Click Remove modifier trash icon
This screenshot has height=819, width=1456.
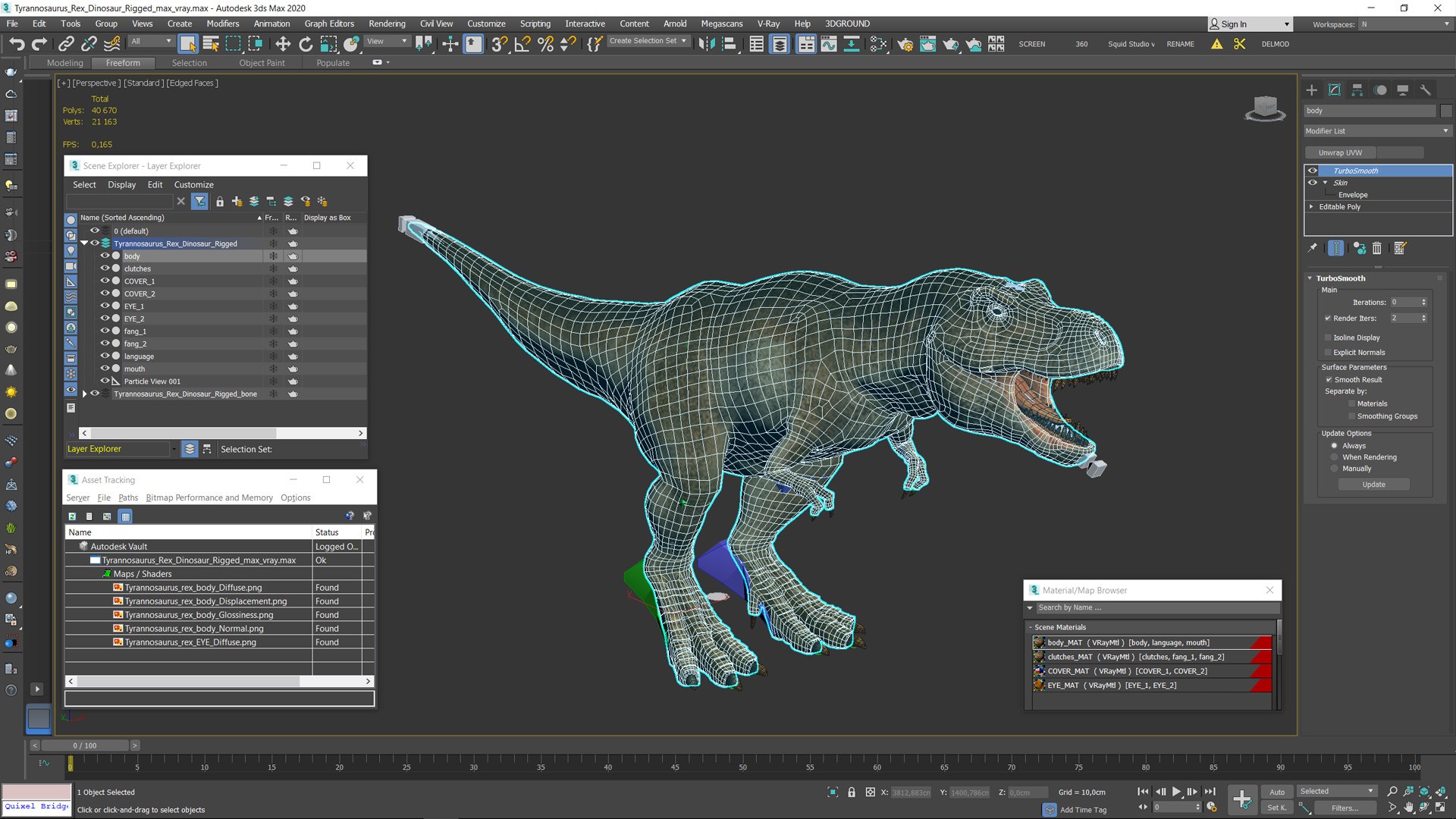coord(1377,248)
